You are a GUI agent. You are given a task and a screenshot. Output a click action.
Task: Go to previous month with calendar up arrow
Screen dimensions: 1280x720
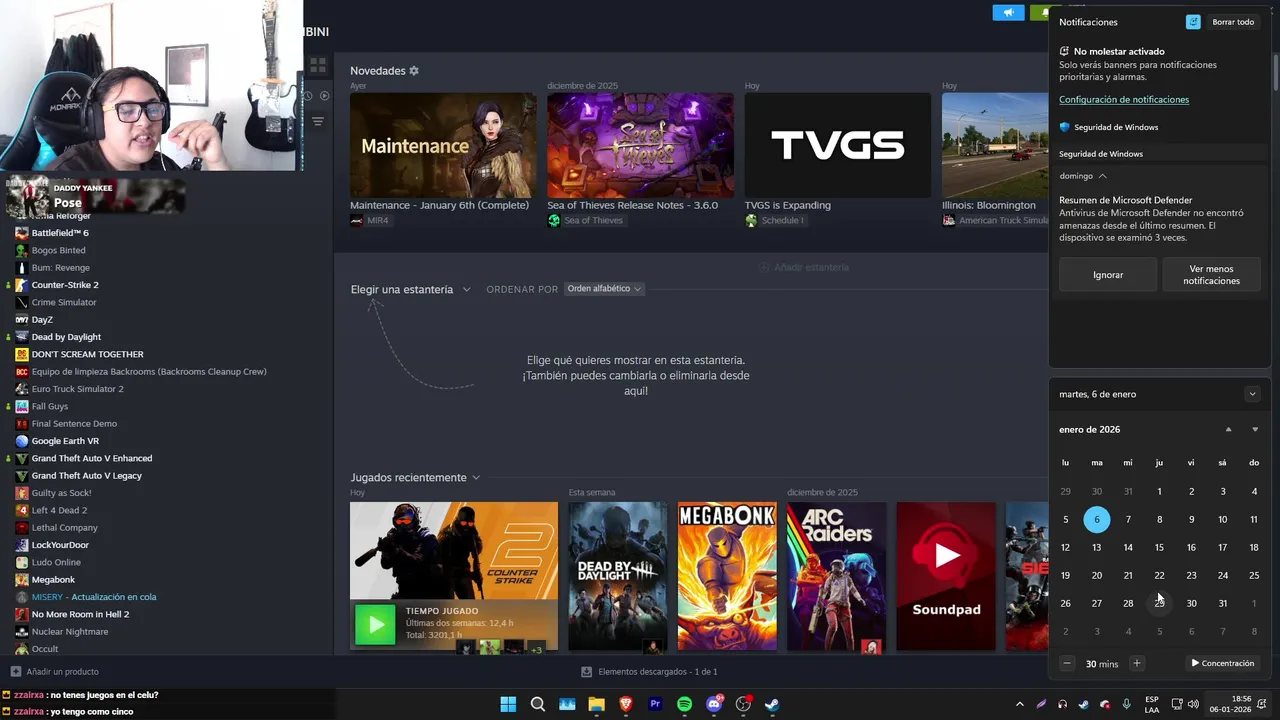pyautogui.click(x=1229, y=430)
